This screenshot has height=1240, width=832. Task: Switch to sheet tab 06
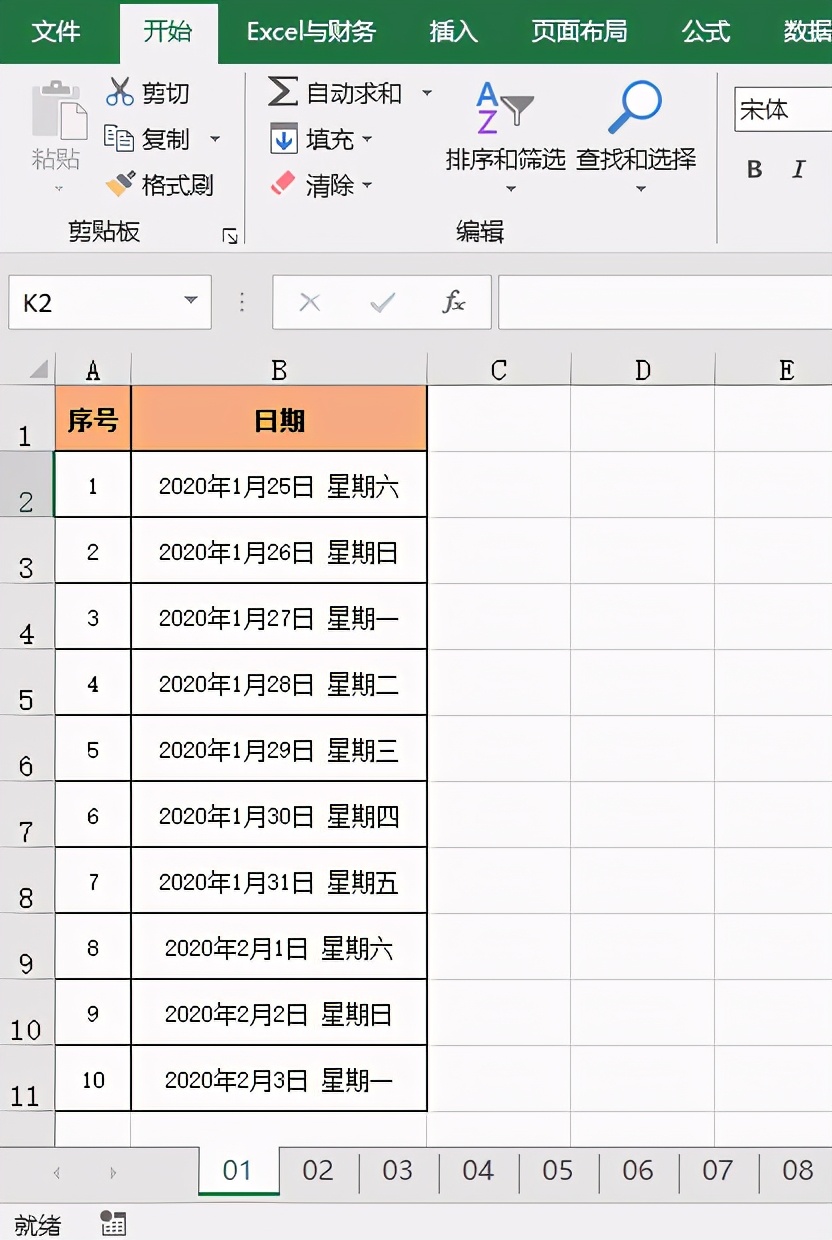(x=638, y=1170)
